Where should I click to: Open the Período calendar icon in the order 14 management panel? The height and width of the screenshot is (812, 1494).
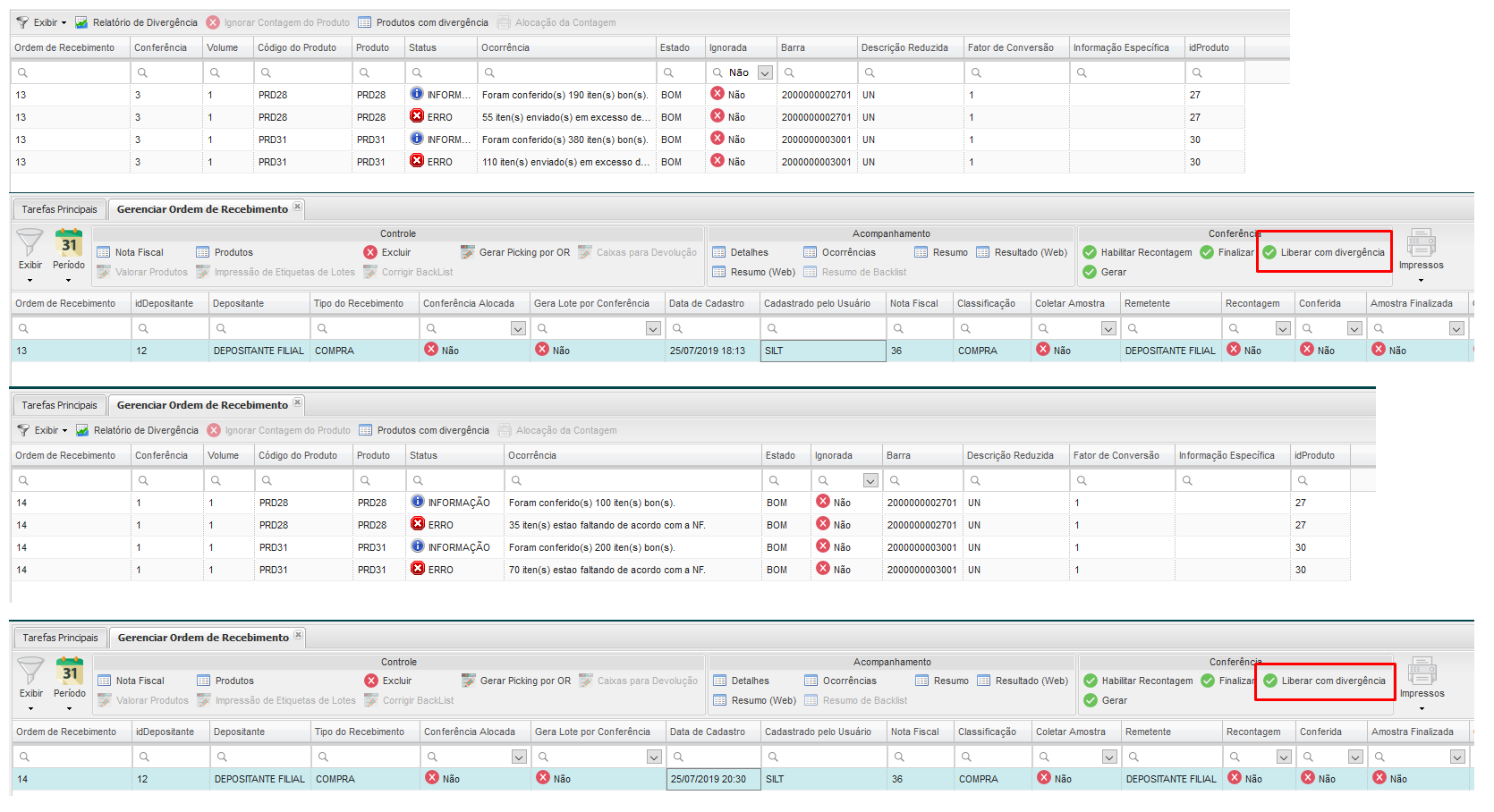(x=70, y=672)
